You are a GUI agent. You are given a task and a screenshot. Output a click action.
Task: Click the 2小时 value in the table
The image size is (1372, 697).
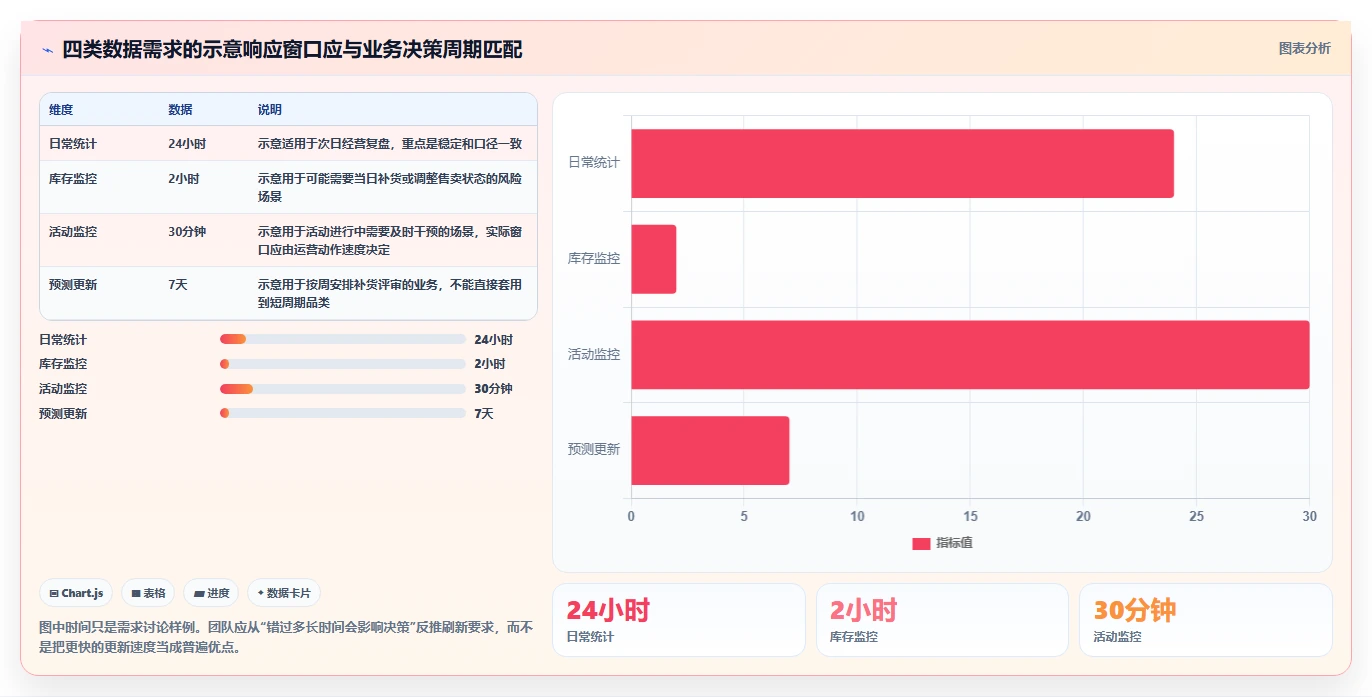(x=184, y=179)
